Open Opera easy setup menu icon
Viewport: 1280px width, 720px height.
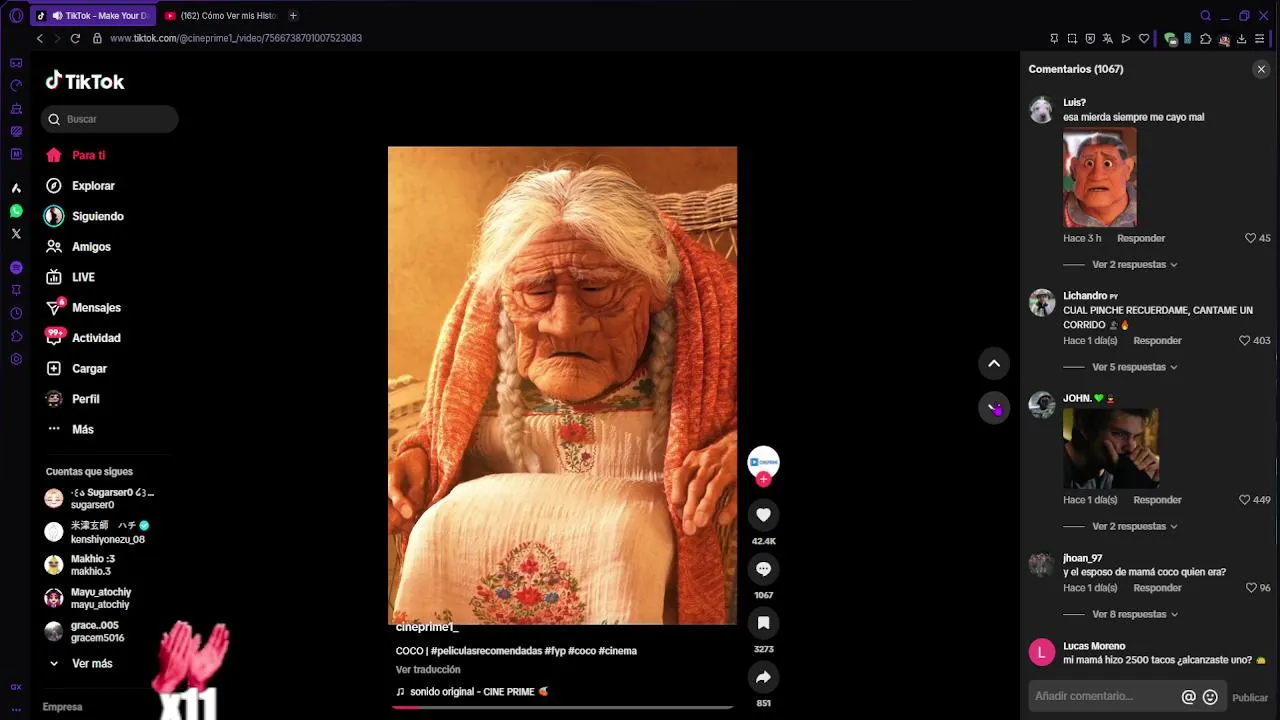click(x=1259, y=39)
